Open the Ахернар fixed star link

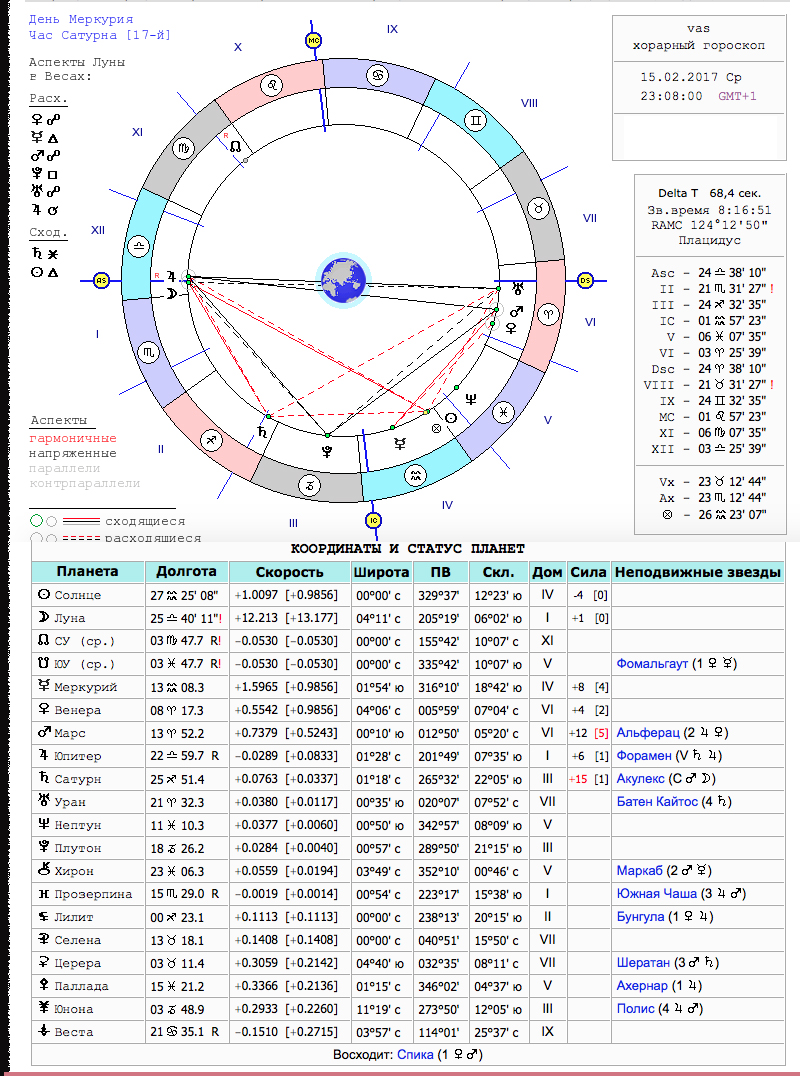[642, 985]
